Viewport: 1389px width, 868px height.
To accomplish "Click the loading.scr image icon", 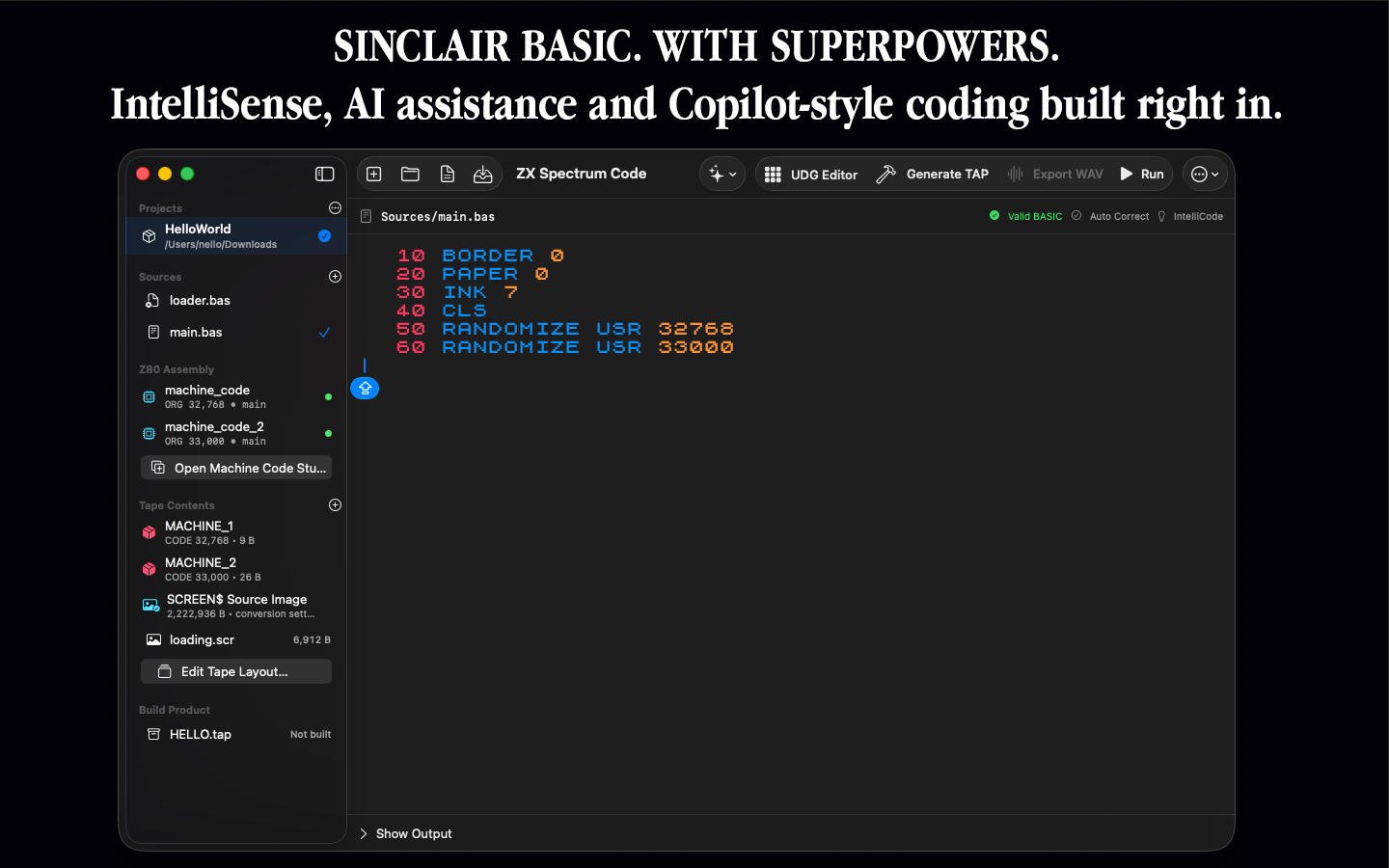I will 153,639.
